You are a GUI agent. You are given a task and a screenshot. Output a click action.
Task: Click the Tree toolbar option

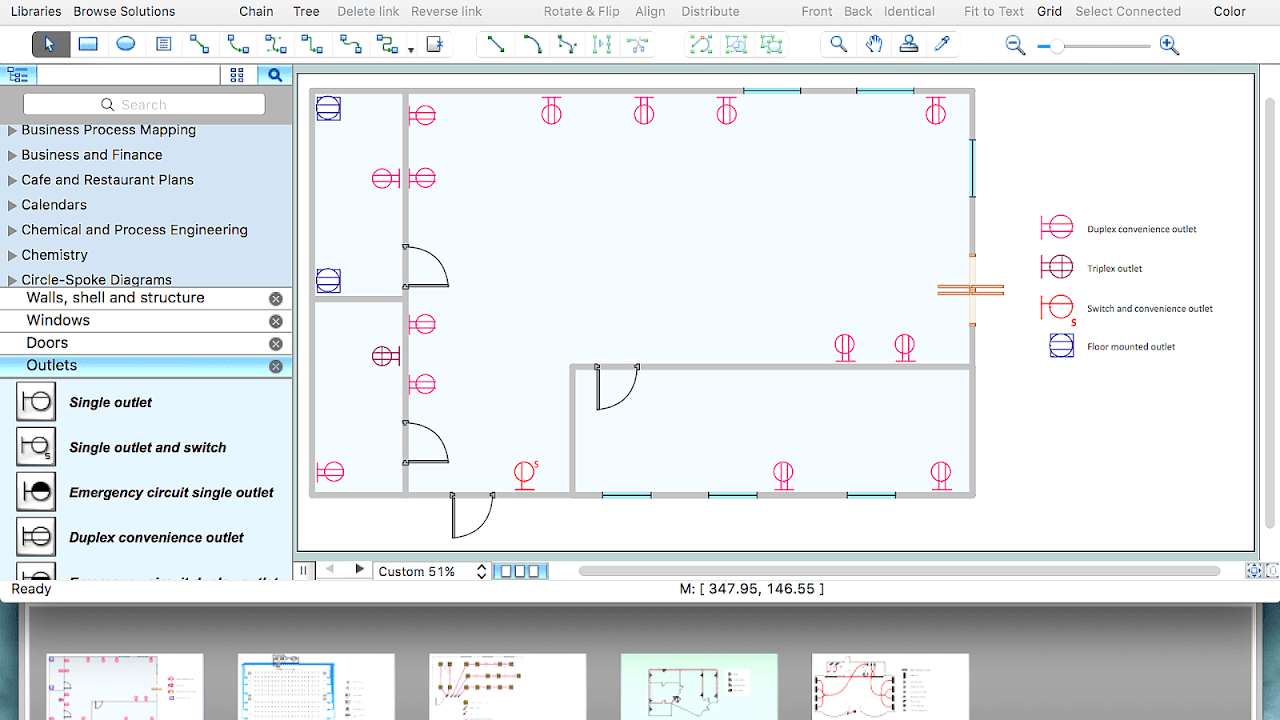point(306,12)
